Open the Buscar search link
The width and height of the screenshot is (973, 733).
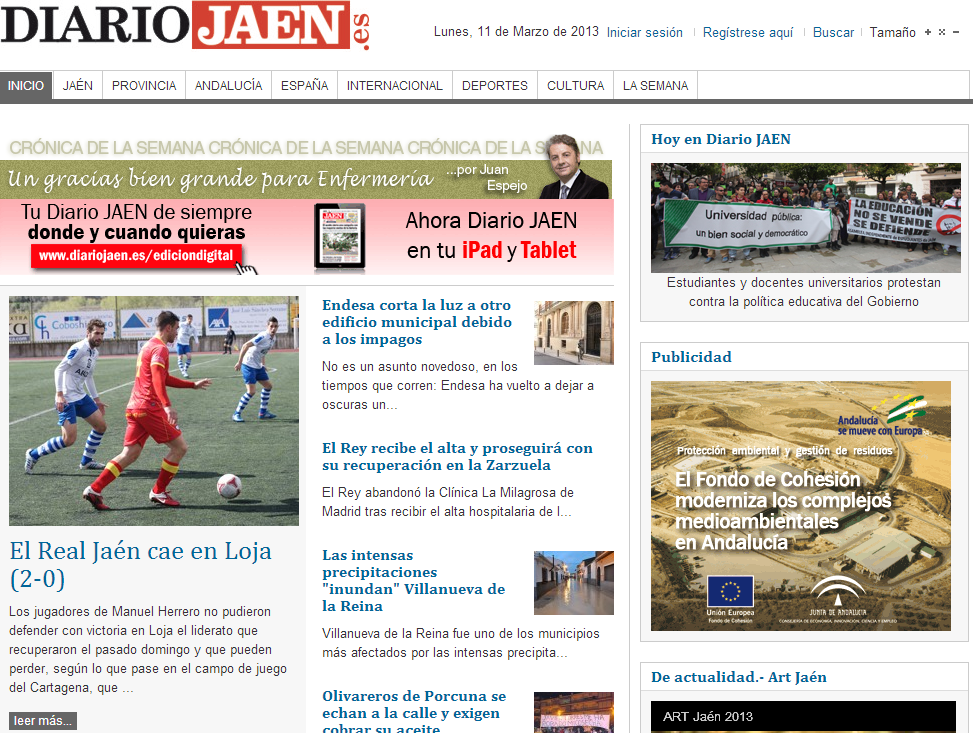pos(833,32)
